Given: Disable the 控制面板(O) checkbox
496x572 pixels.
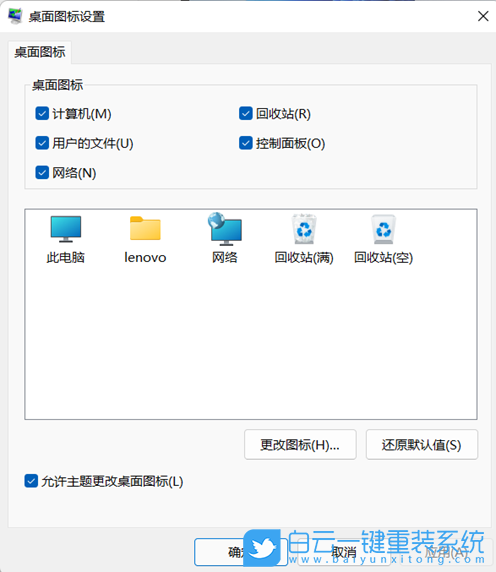Looking at the screenshot, I should coord(245,143).
